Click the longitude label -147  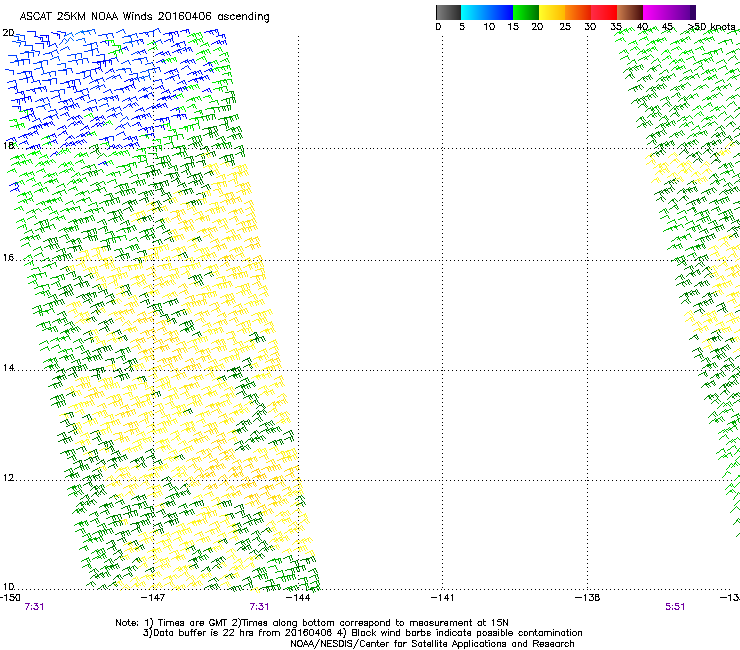point(153,598)
